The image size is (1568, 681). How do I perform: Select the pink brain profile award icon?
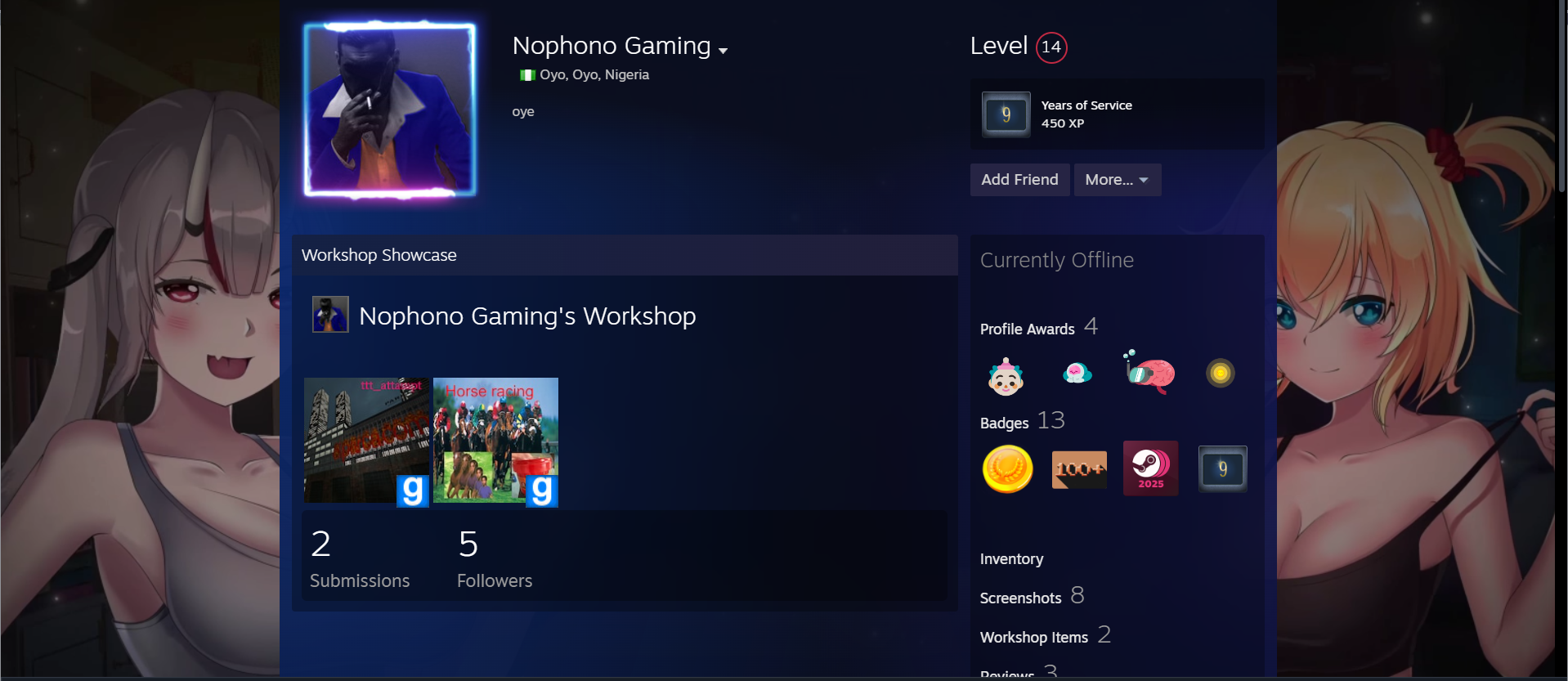tap(1149, 373)
